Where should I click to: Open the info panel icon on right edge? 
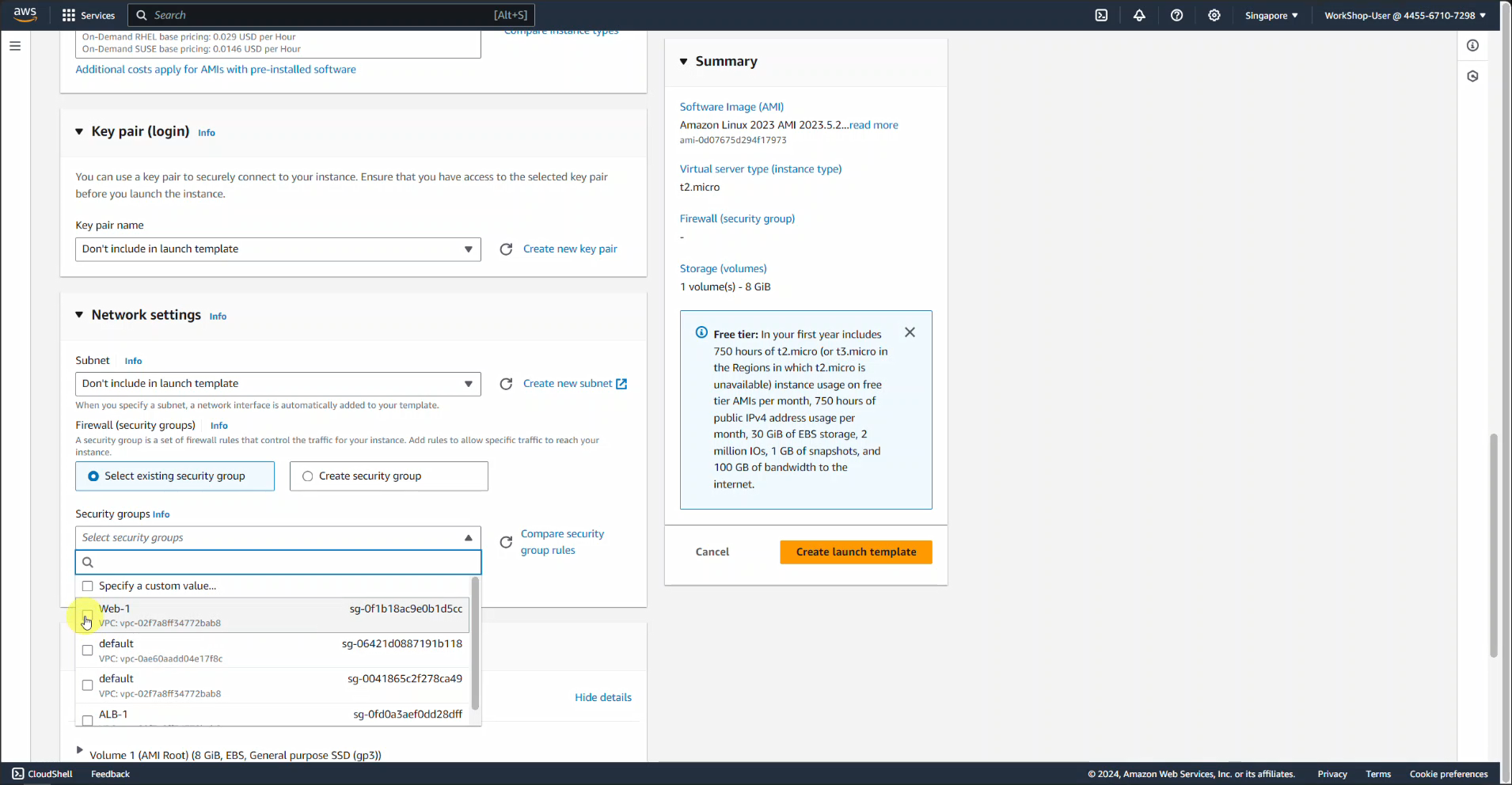(x=1472, y=46)
